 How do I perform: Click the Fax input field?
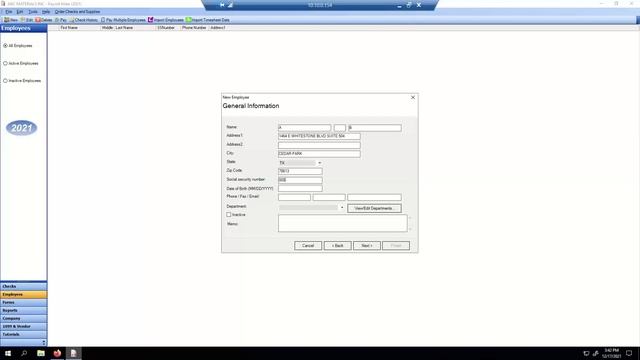[329, 197]
